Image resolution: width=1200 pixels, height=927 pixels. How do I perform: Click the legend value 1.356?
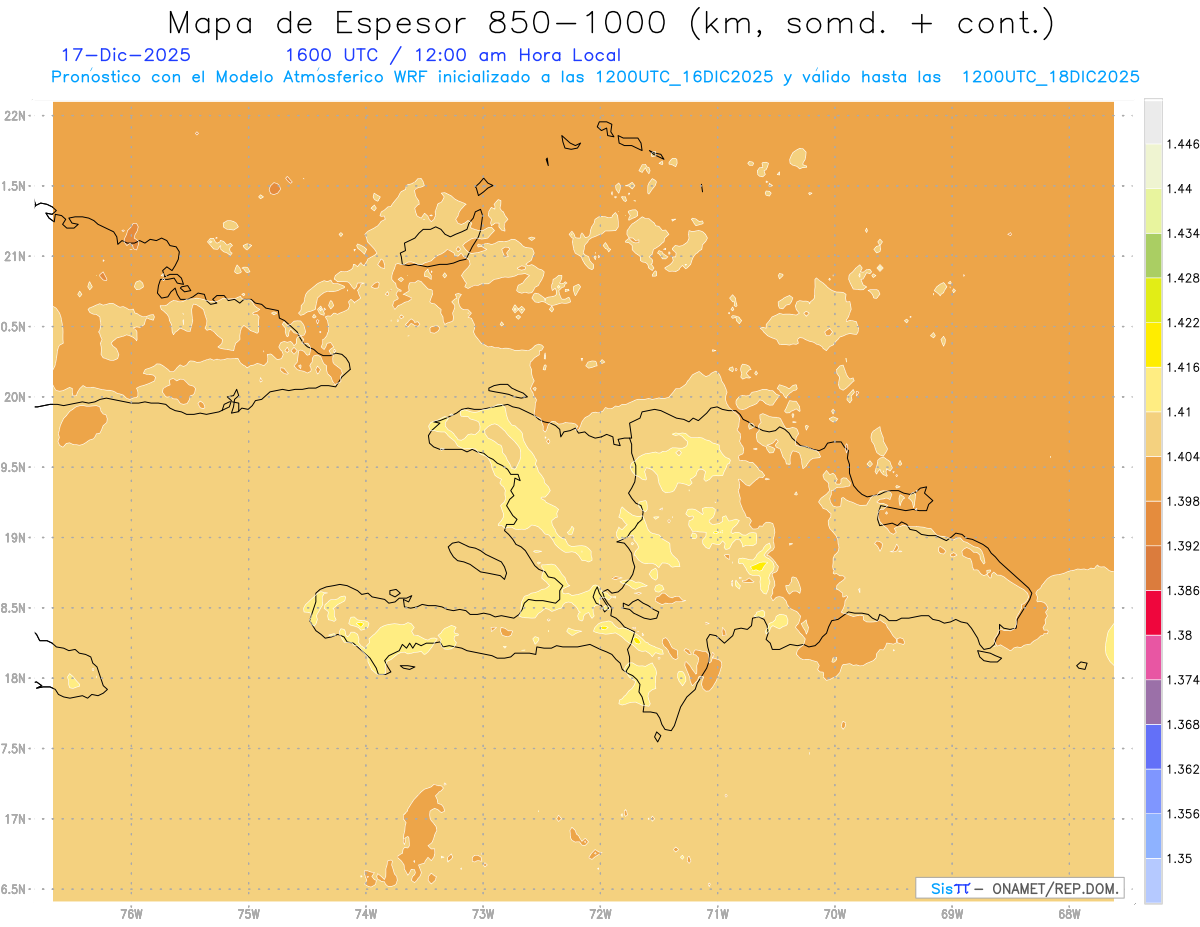(x=1185, y=813)
